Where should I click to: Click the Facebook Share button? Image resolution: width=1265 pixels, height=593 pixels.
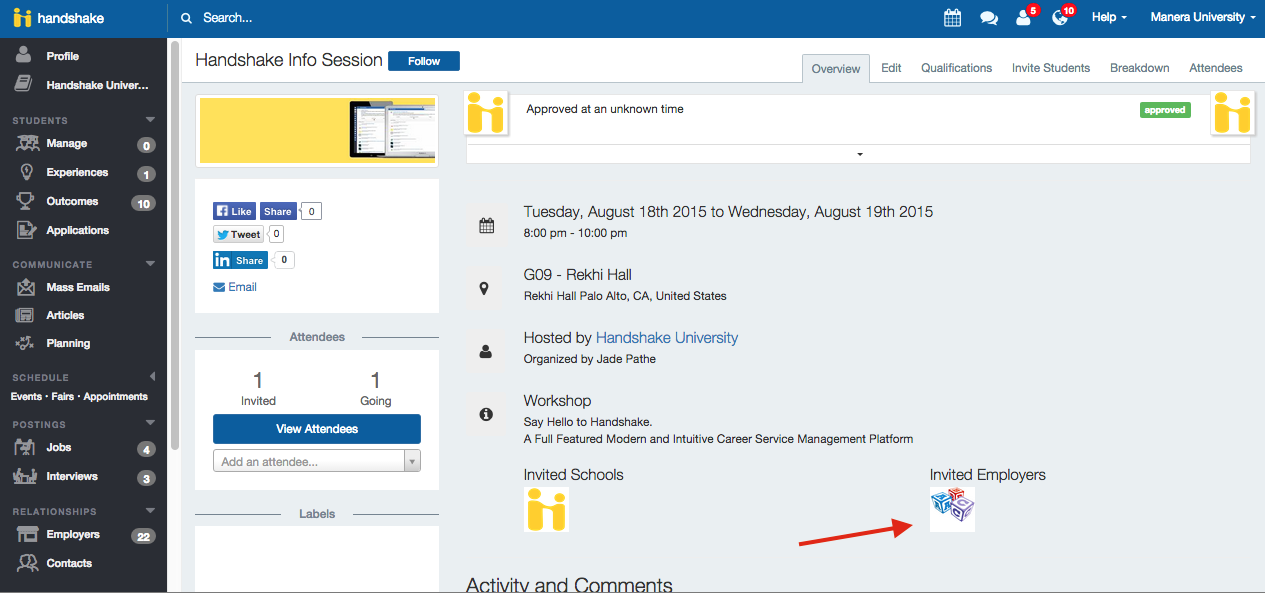[278, 211]
